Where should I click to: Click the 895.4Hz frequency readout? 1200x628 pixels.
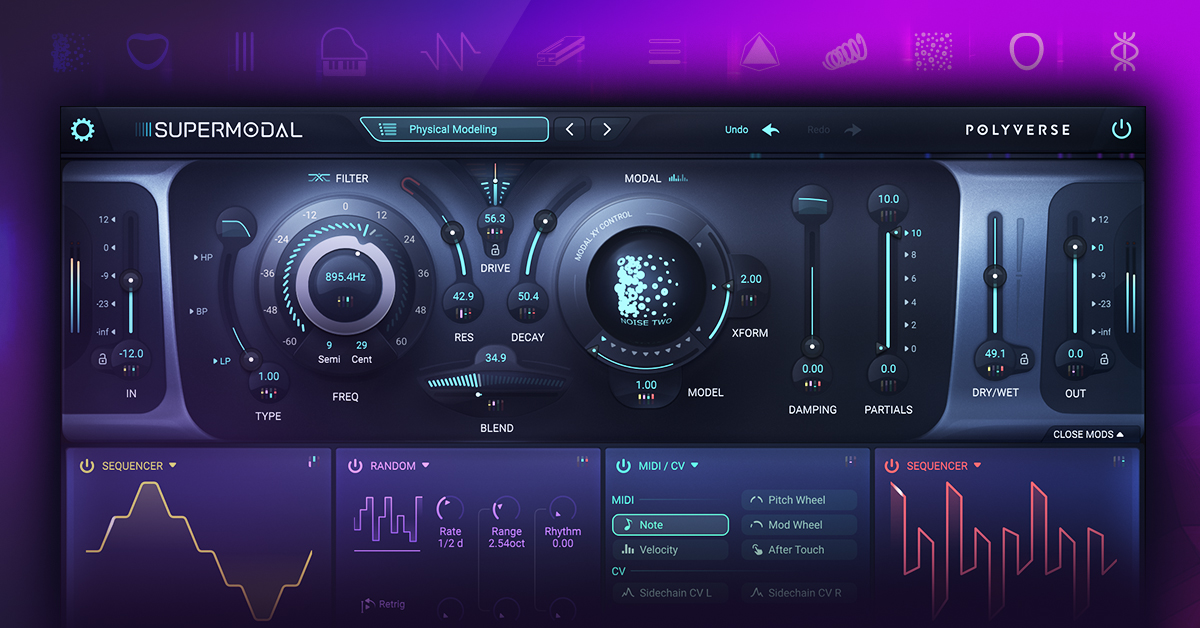click(347, 277)
